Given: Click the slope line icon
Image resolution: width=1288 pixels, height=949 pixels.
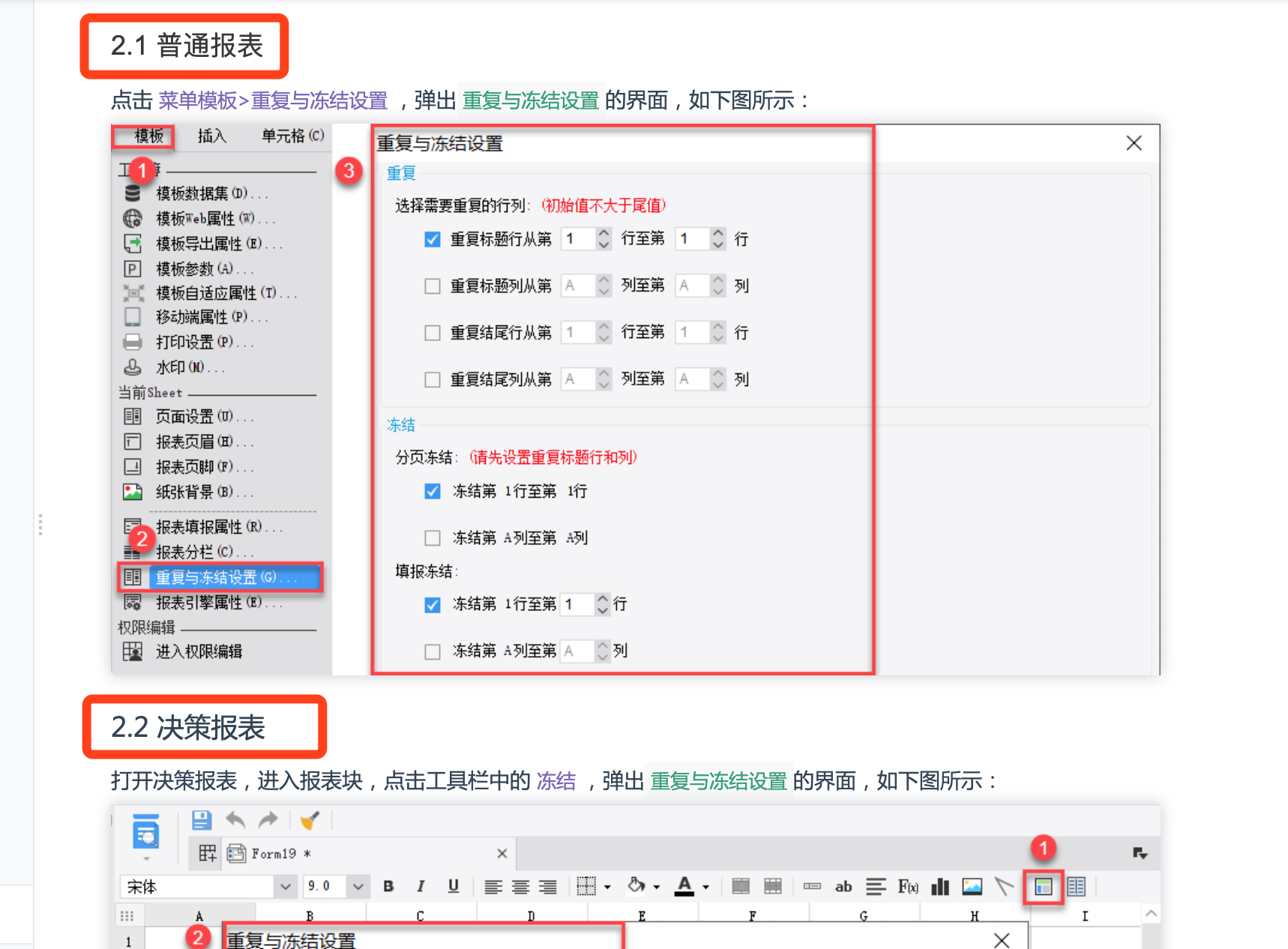Looking at the screenshot, I should pyautogui.click(x=1004, y=887).
